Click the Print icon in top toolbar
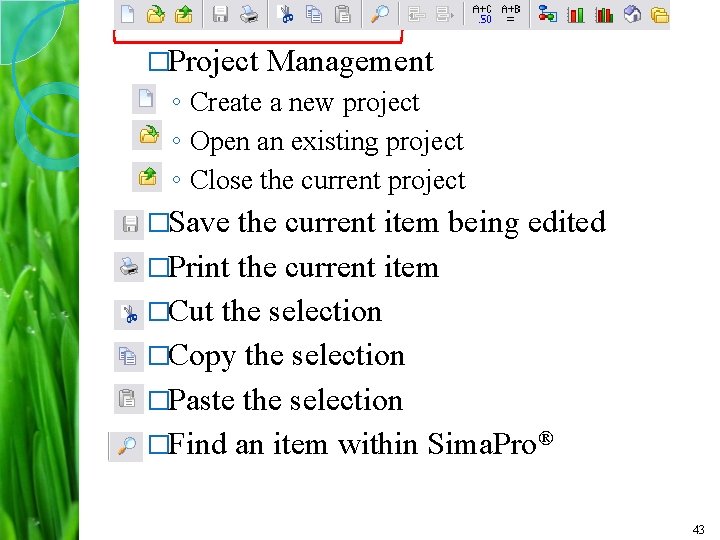Image resolution: width=720 pixels, height=540 pixels. click(249, 14)
